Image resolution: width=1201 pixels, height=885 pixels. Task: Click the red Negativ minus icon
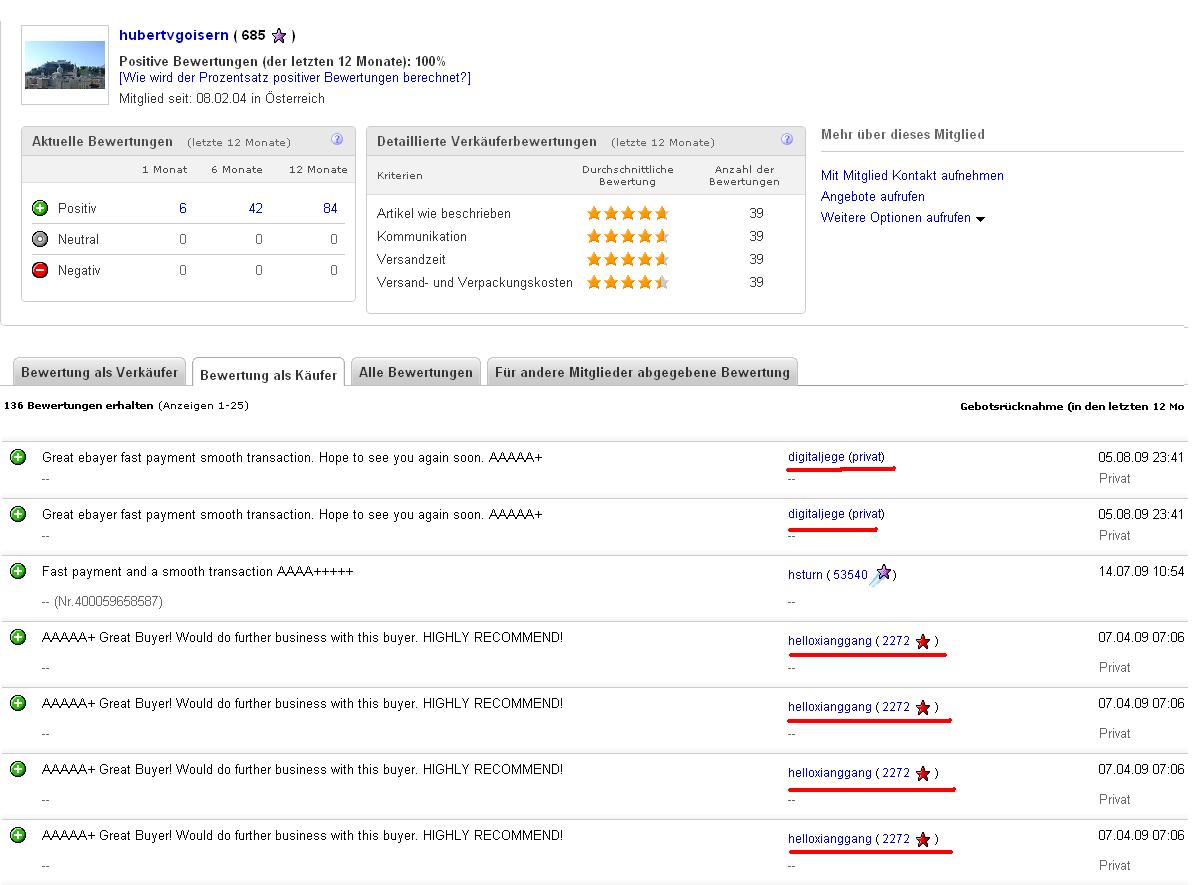[40, 270]
